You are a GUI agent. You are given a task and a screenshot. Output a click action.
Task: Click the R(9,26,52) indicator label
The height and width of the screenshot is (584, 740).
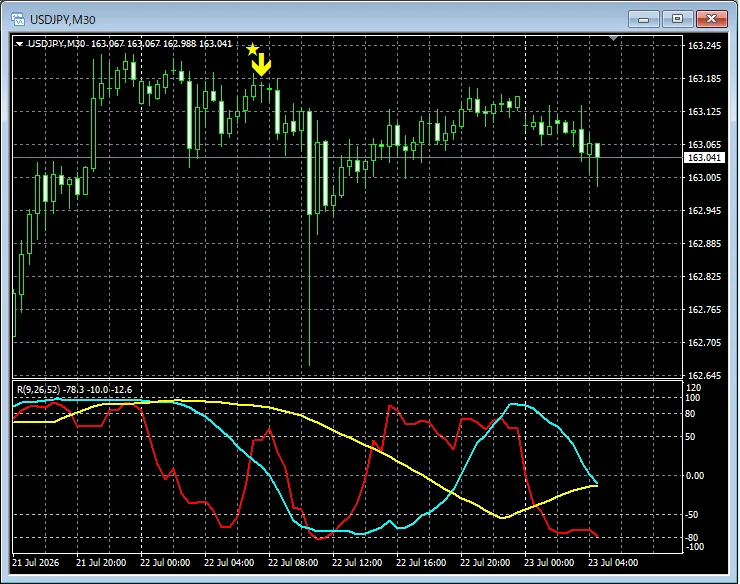tap(39, 389)
